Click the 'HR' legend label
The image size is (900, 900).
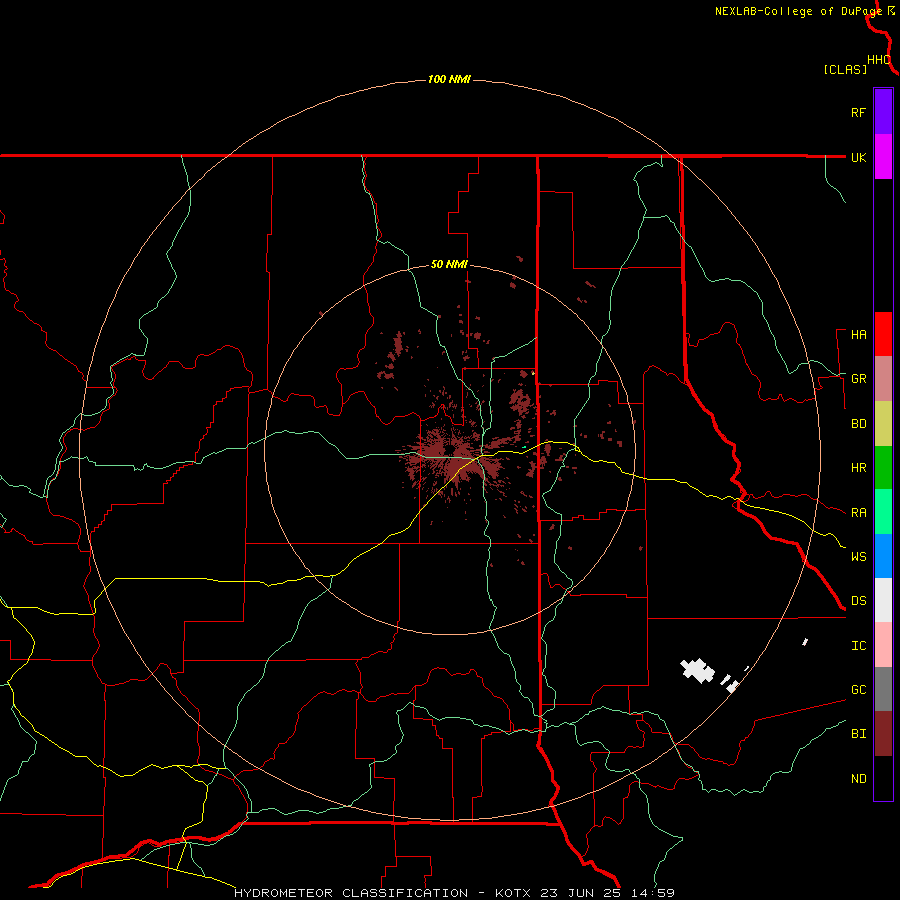tap(858, 468)
